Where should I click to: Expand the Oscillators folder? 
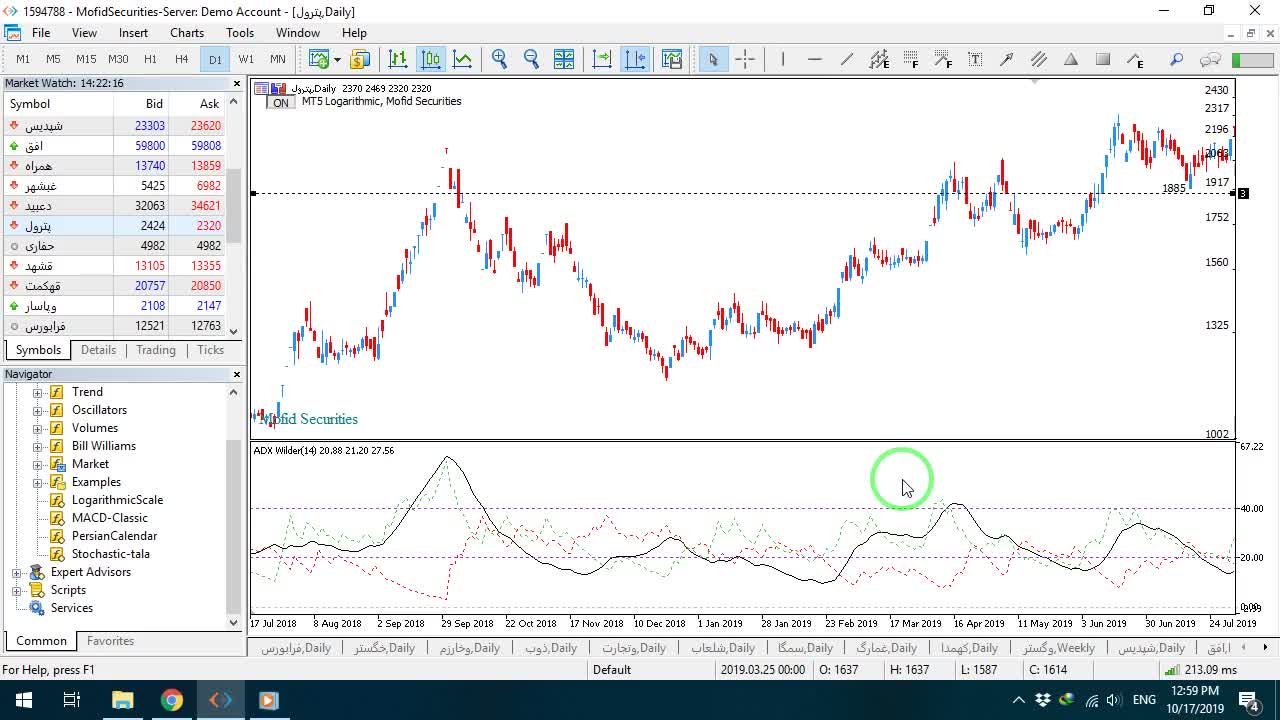click(38, 410)
